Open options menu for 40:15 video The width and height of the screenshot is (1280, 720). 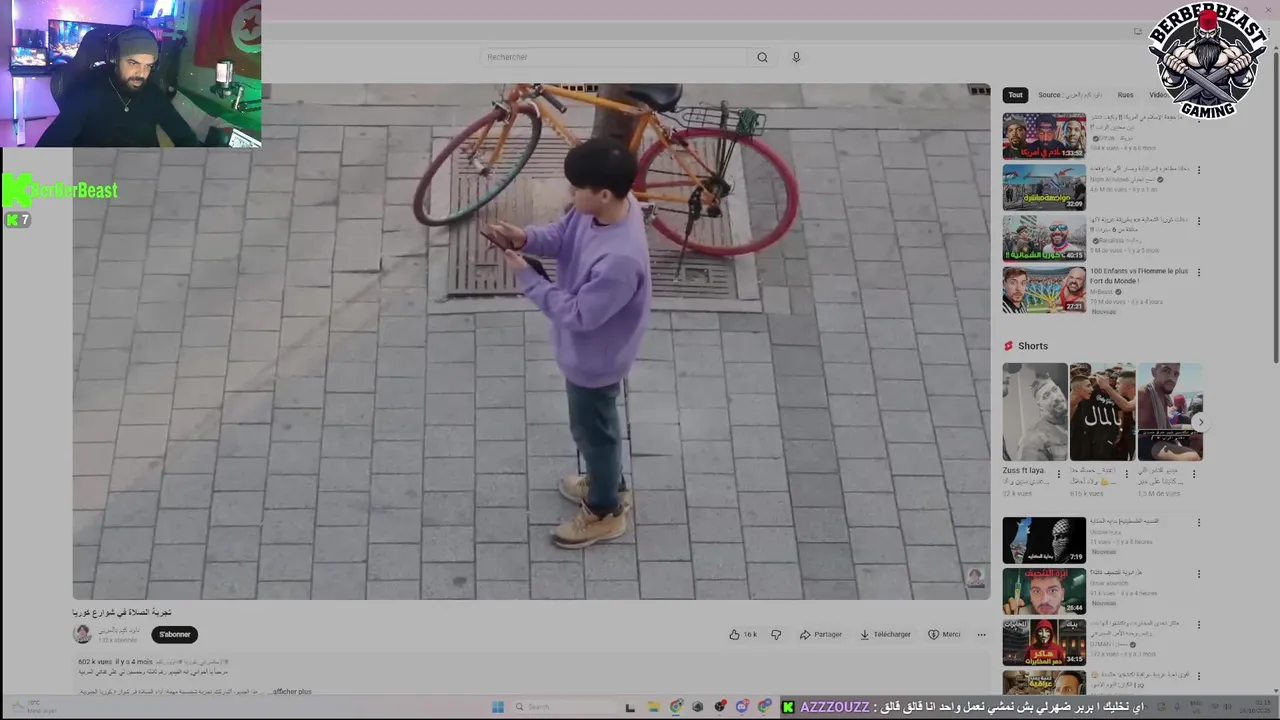1199,222
